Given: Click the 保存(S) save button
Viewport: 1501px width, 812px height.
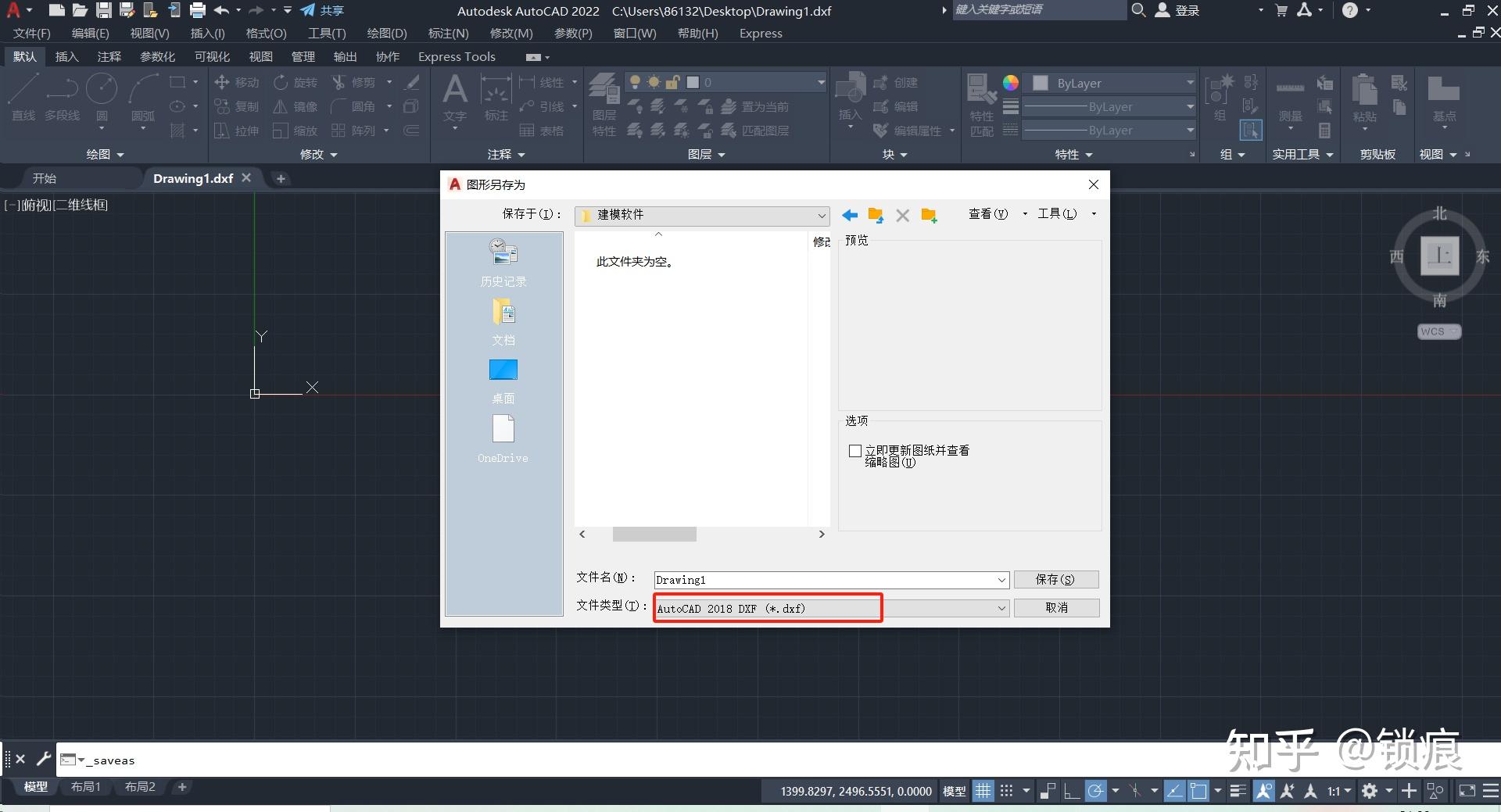Looking at the screenshot, I should [x=1055, y=579].
